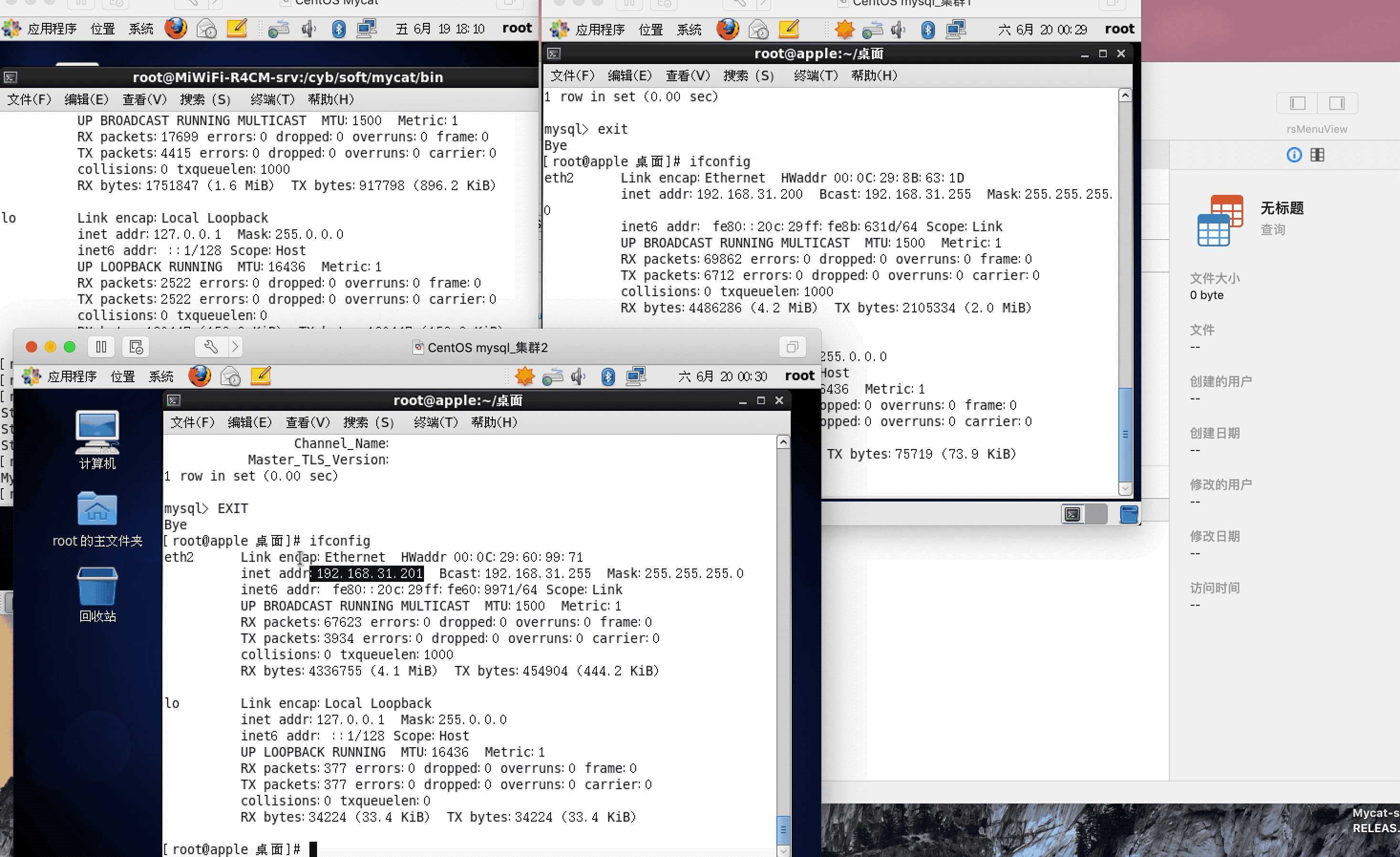Viewport: 1400px width, 857px height.
Task: Open the mail icon in mysql_集群2 panel
Action: (x=230, y=376)
